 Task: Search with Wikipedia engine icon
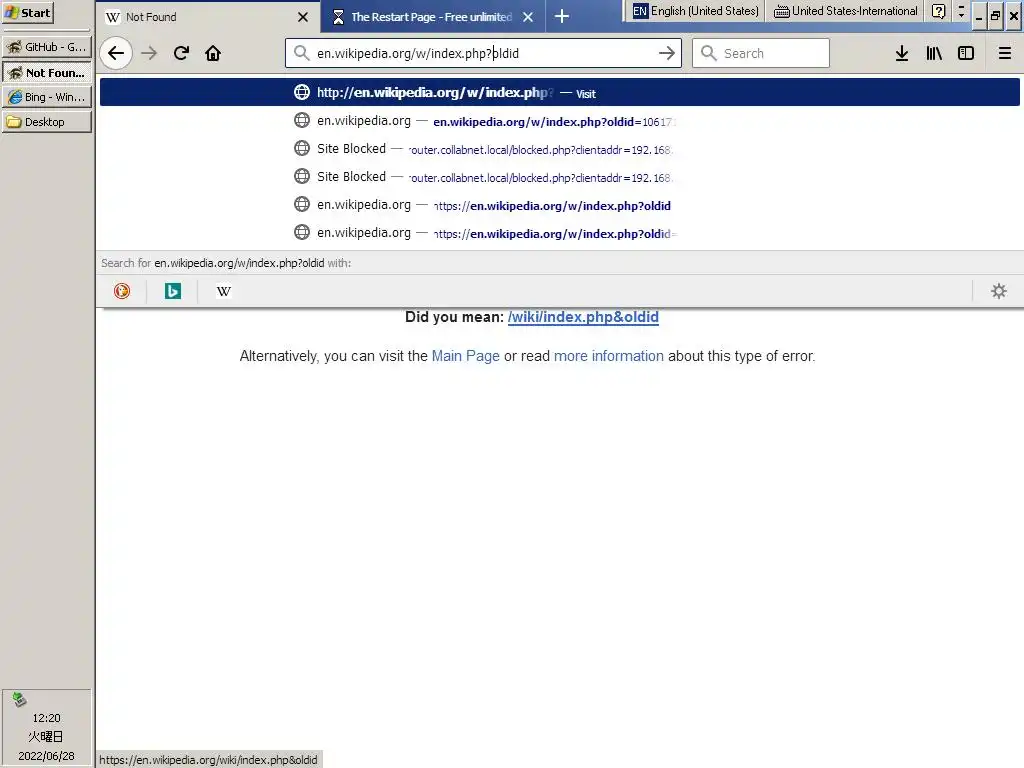tap(224, 291)
